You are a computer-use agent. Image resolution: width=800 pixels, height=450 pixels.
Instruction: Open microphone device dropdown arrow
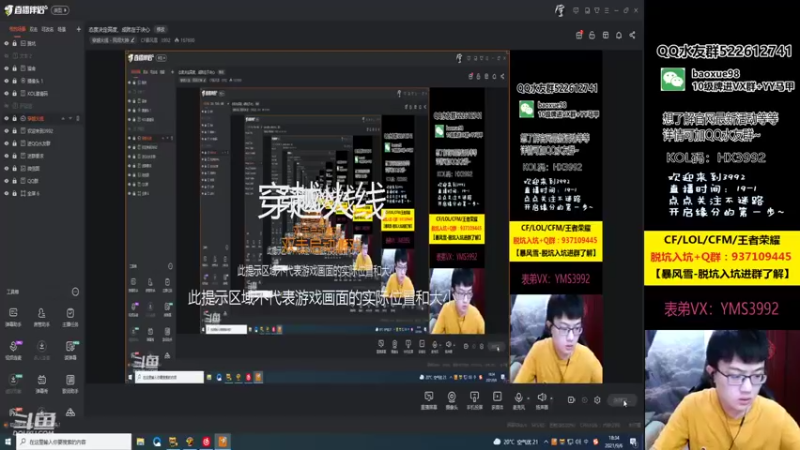point(528,398)
